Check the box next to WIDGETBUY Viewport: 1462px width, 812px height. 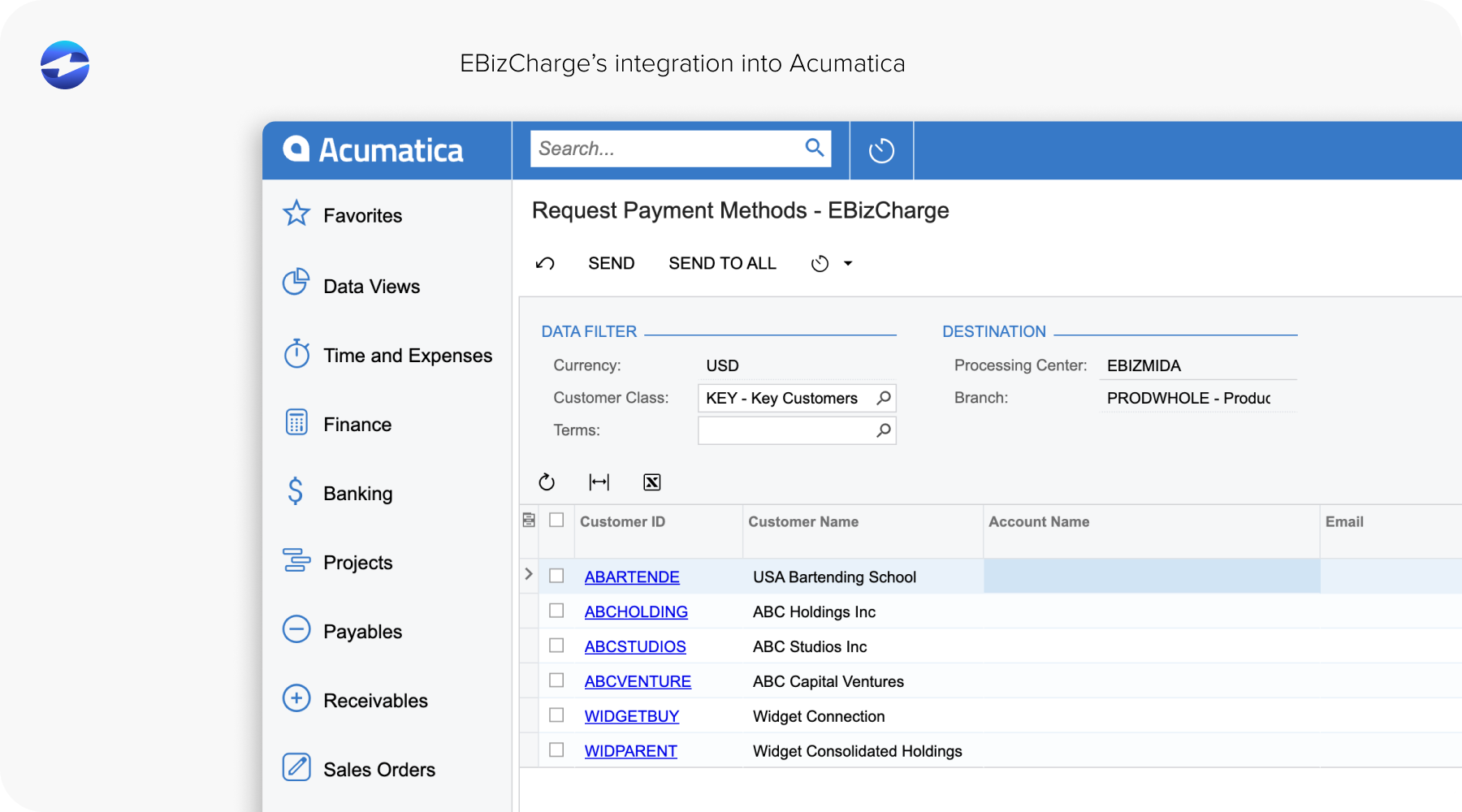(557, 715)
